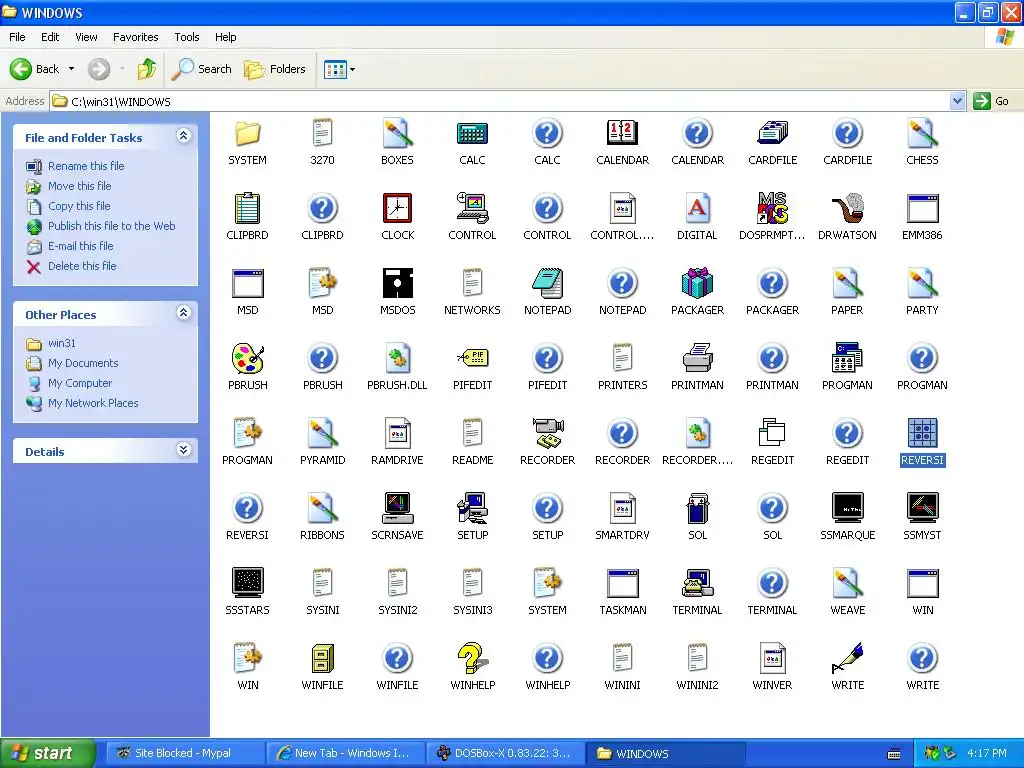This screenshot has height=768, width=1024.
Task: Open the Edit menu
Action: [50, 37]
